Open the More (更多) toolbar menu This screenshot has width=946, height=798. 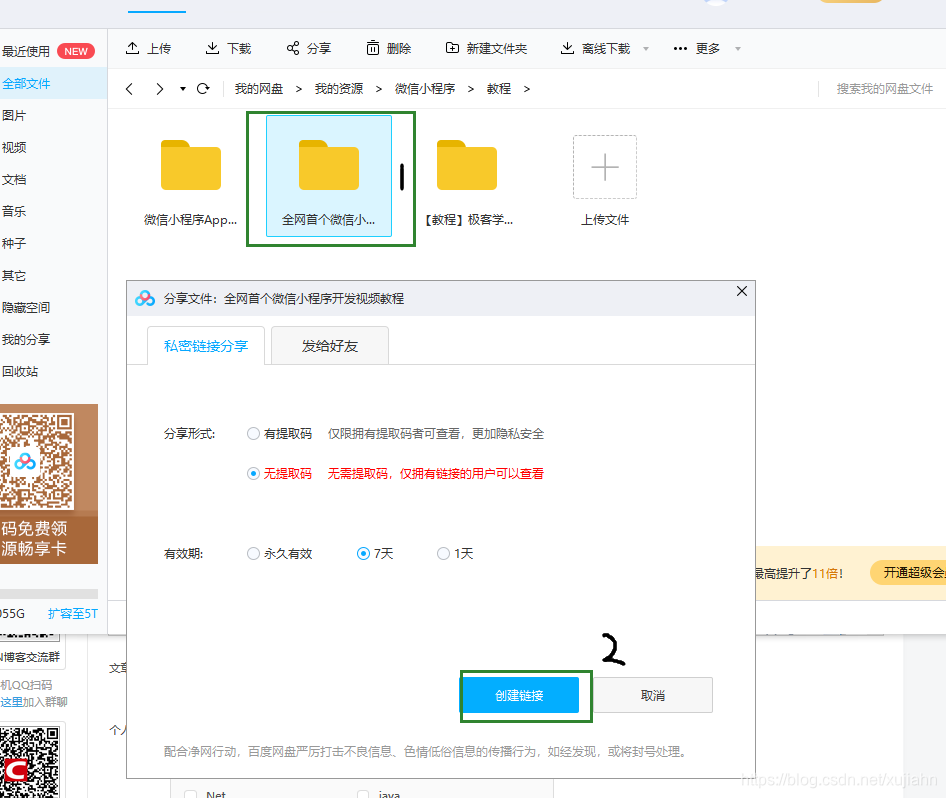(696, 48)
